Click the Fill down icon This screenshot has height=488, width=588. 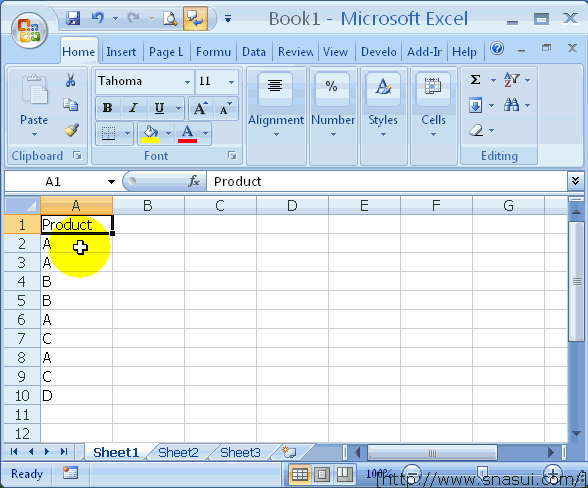475,105
